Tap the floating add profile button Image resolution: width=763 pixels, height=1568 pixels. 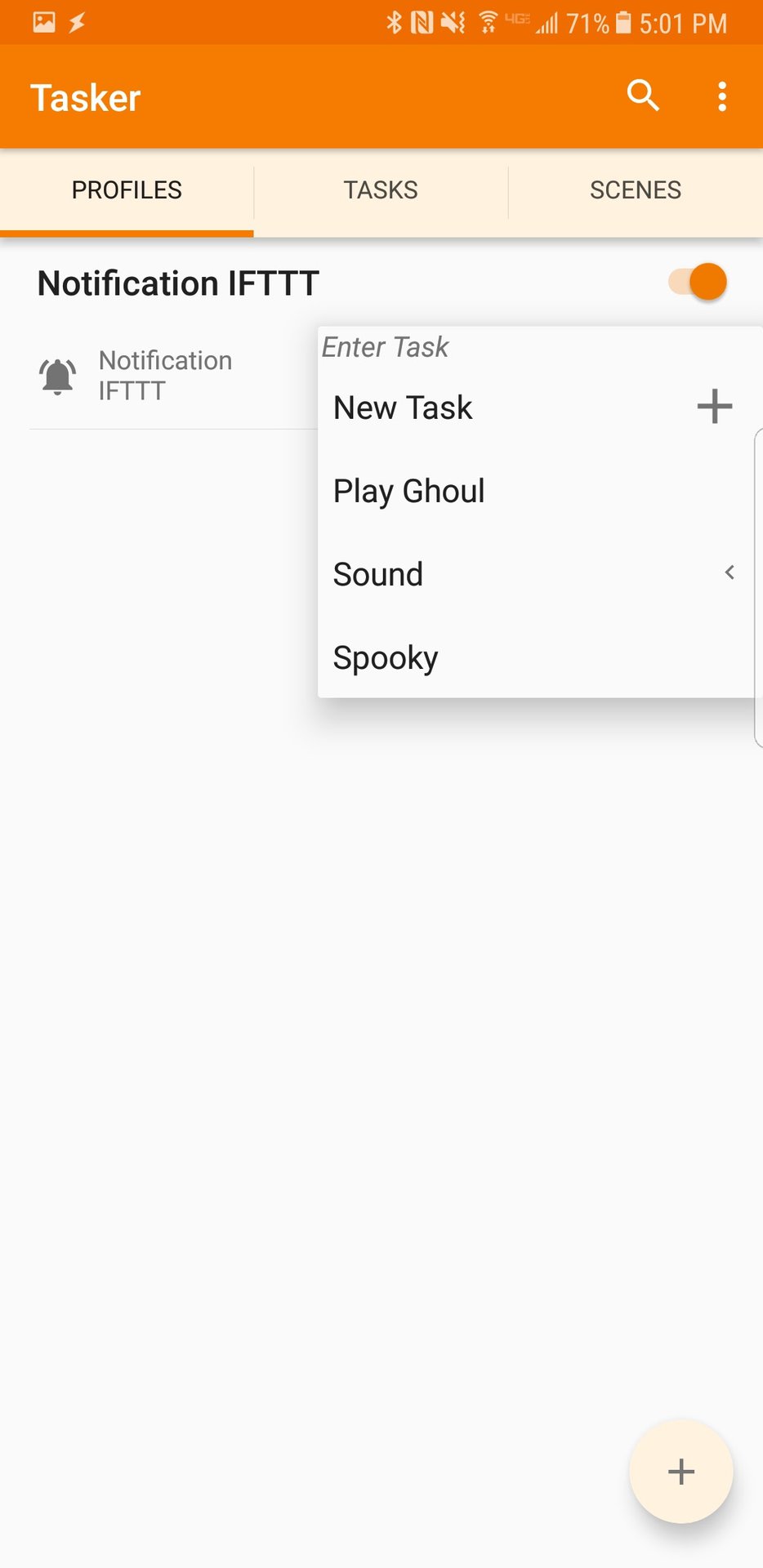[680, 1471]
